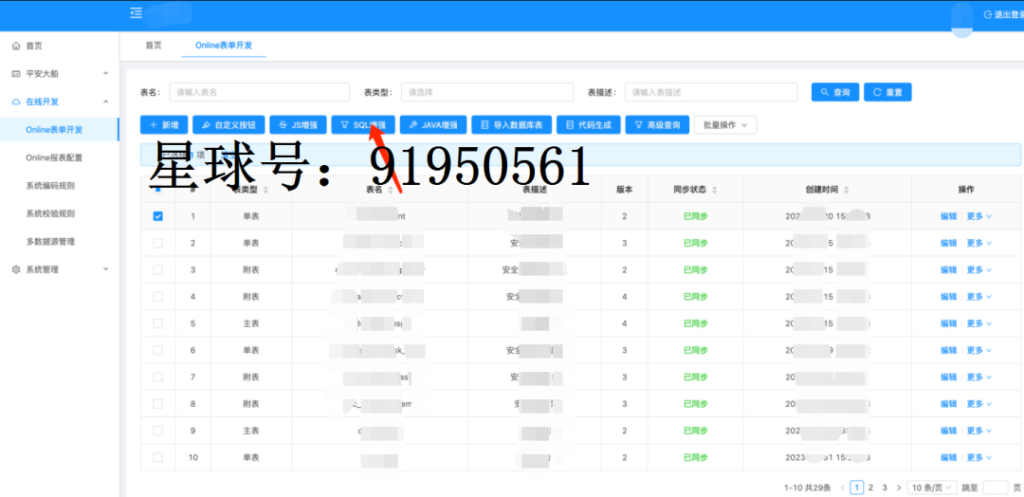Open the 批量操作 dropdown
This screenshot has width=1024, height=497.
(x=726, y=125)
